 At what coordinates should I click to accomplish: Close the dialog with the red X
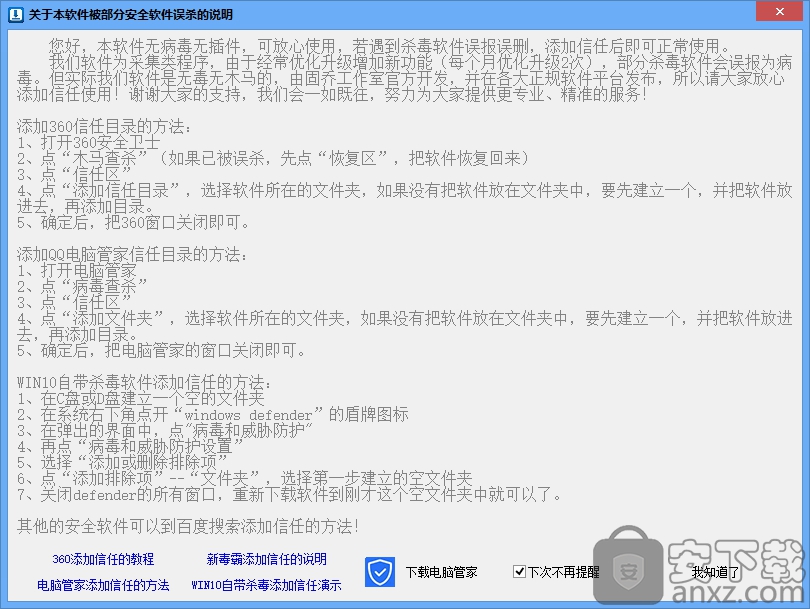pyautogui.click(x=780, y=11)
